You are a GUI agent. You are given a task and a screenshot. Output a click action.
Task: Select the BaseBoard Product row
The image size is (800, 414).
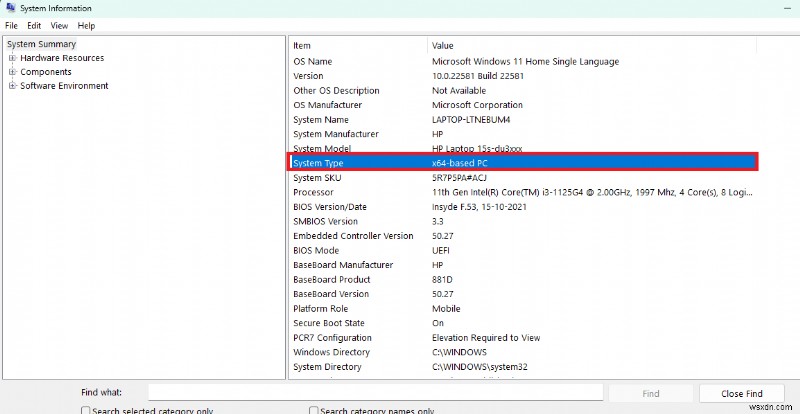pos(522,280)
